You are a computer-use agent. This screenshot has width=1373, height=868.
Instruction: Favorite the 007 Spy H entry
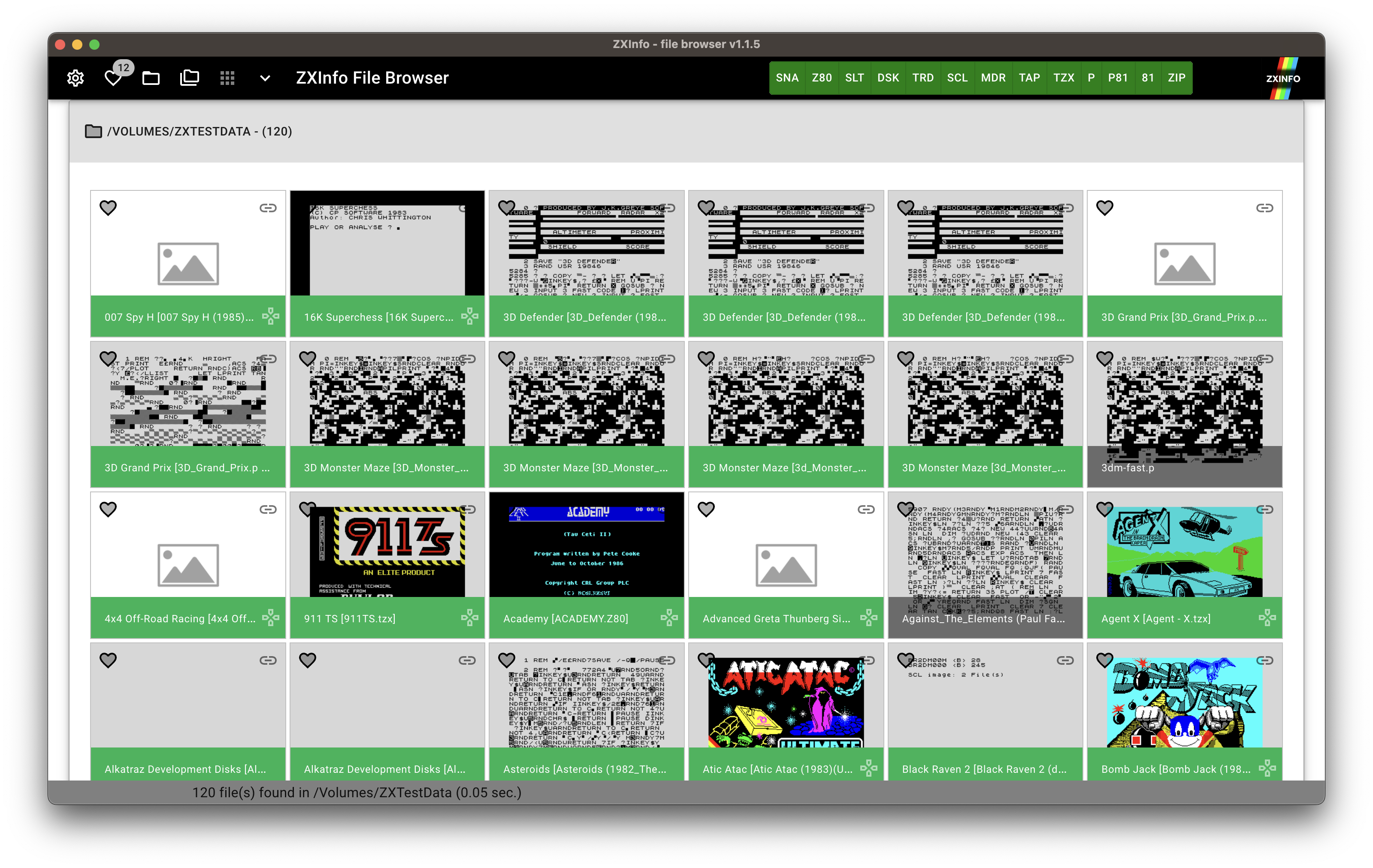(108, 208)
